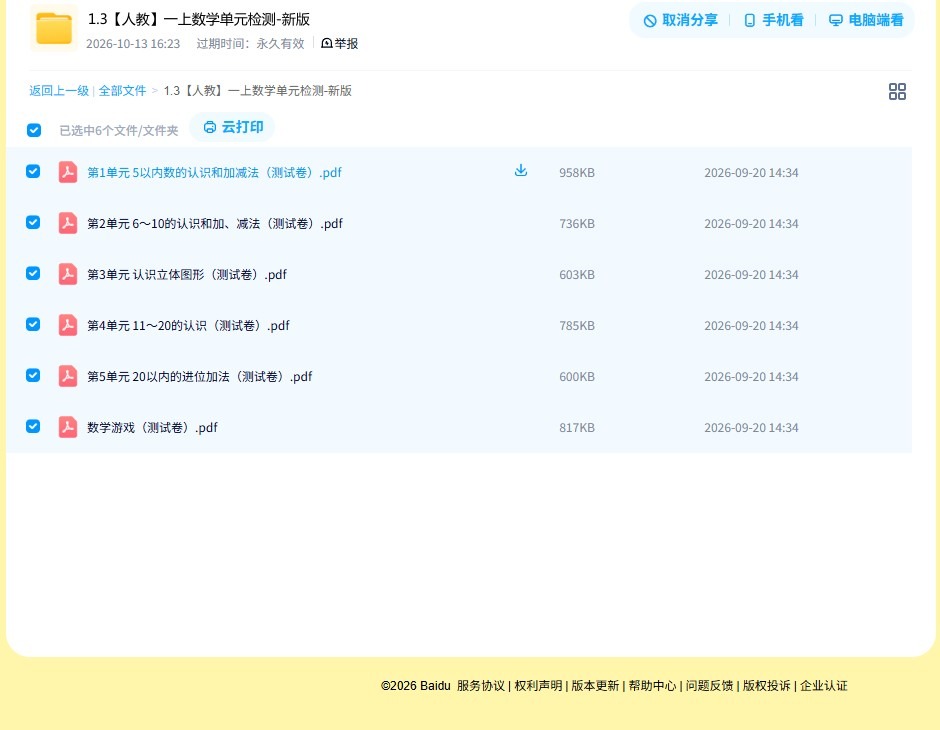Navigate to 全部文件 in breadcrumb
Screen dimensions: 940x730
point(122,91)
